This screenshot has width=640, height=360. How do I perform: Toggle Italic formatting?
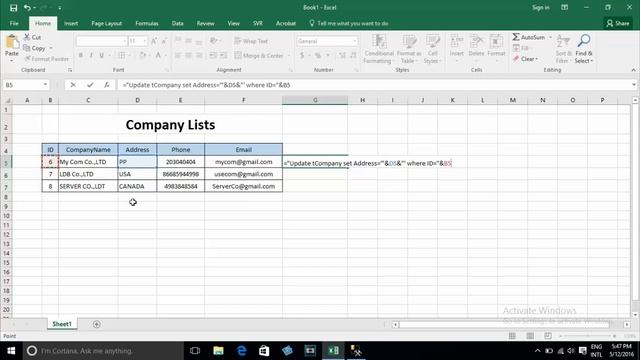coord(91,55)
